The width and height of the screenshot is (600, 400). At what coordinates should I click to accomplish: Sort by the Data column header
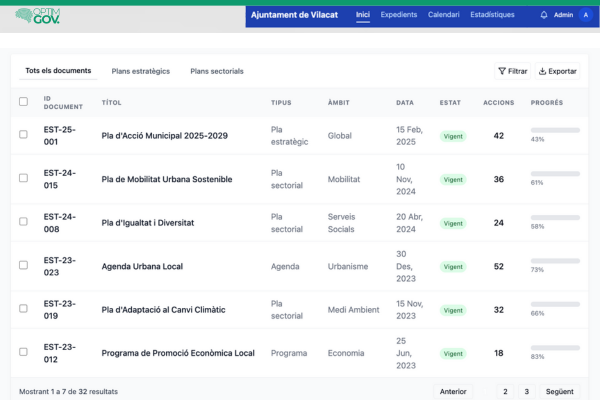(404, 102)
